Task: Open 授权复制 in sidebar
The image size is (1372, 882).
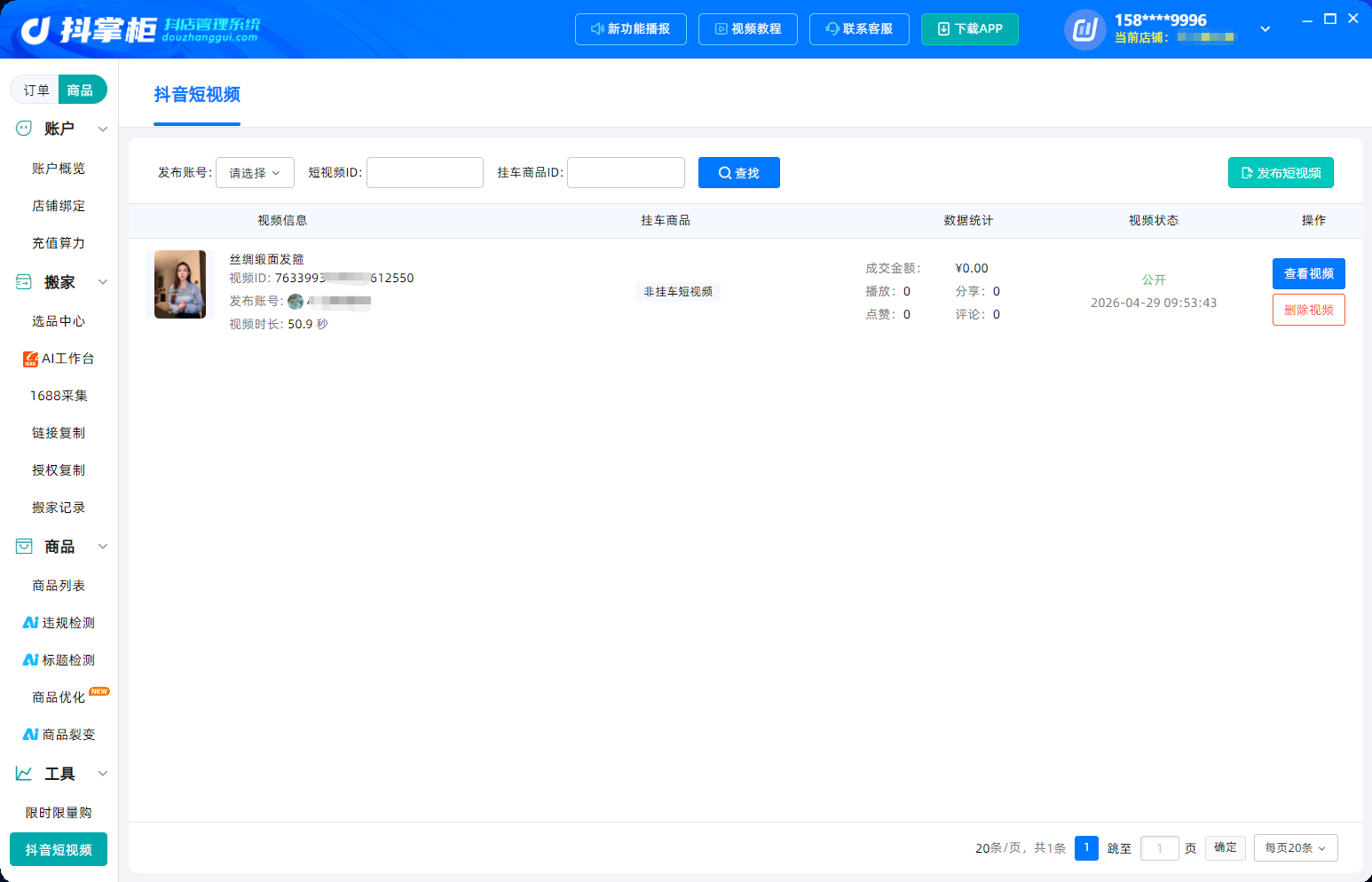Action: tap(59, 470)
